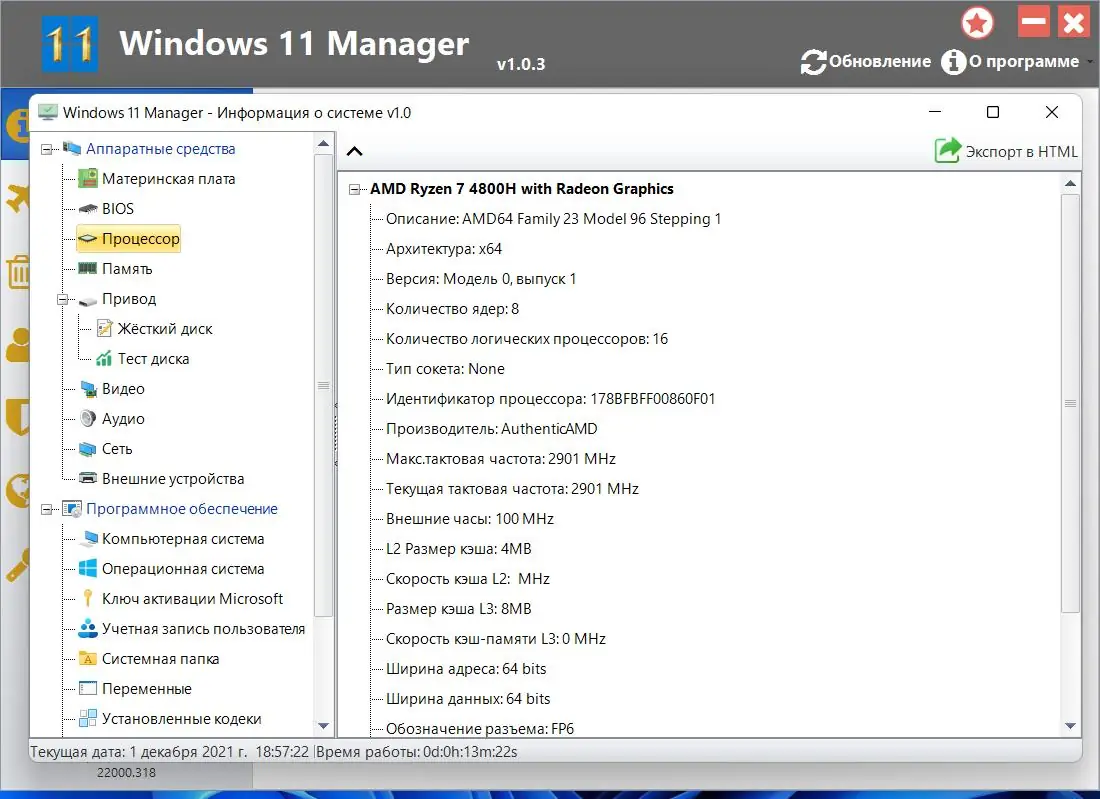
Task: Select 'L2 Размер кэша: 4MB' row
Action: [x=459, y=549]
